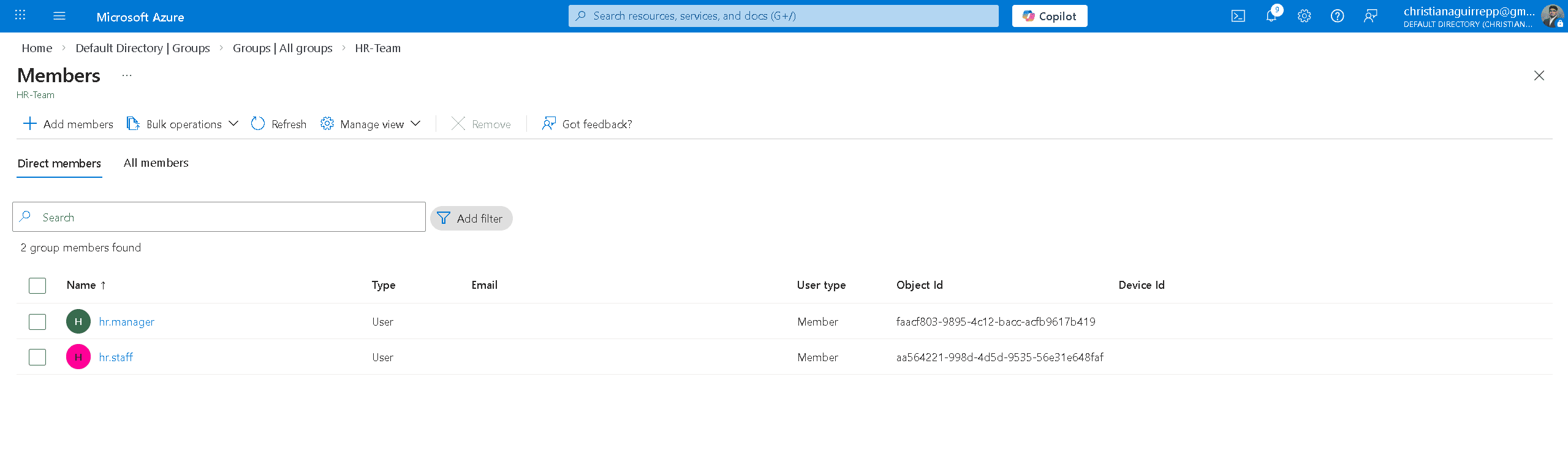This screenshot has width=1568, height=474.
Task: Select the hr.staff row checkbox
Action: coord(37,357)
